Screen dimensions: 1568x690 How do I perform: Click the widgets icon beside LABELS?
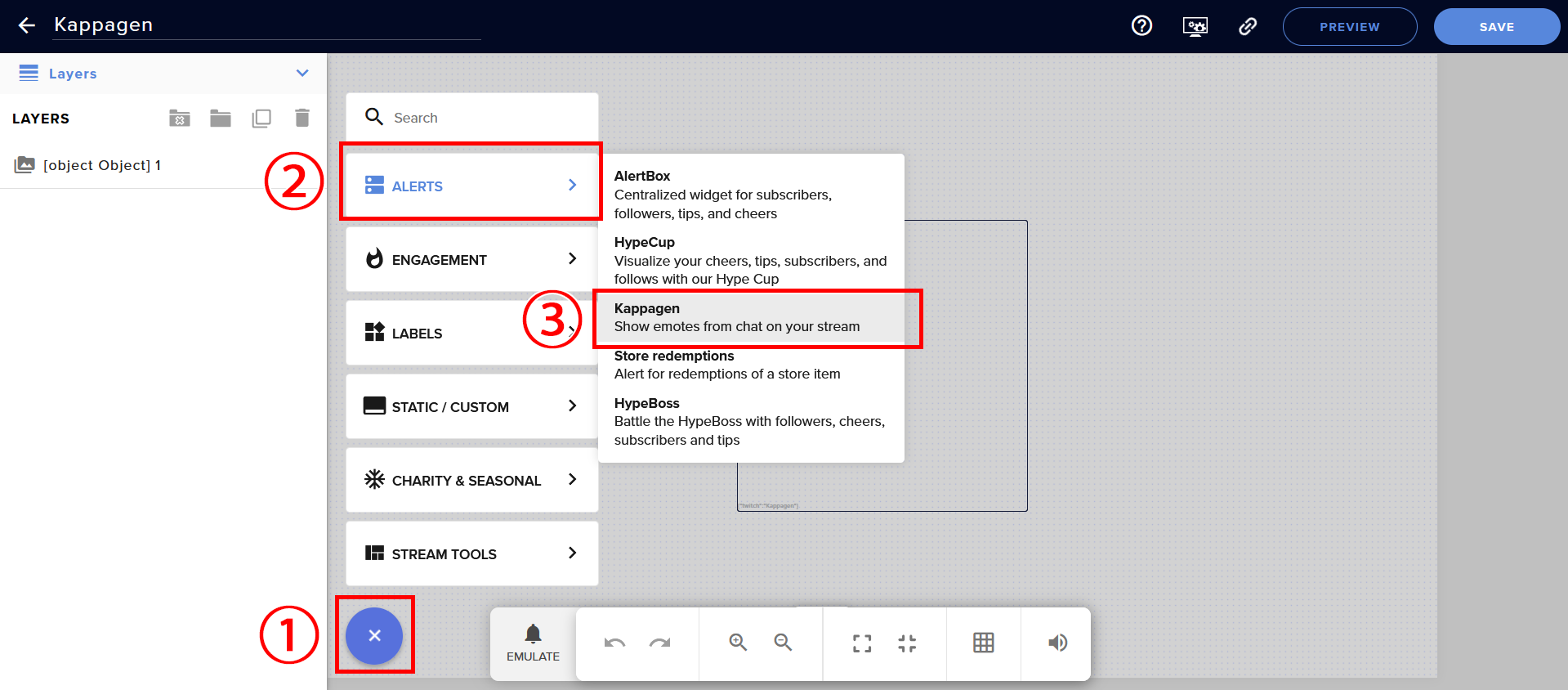click(x=374, y=332)
